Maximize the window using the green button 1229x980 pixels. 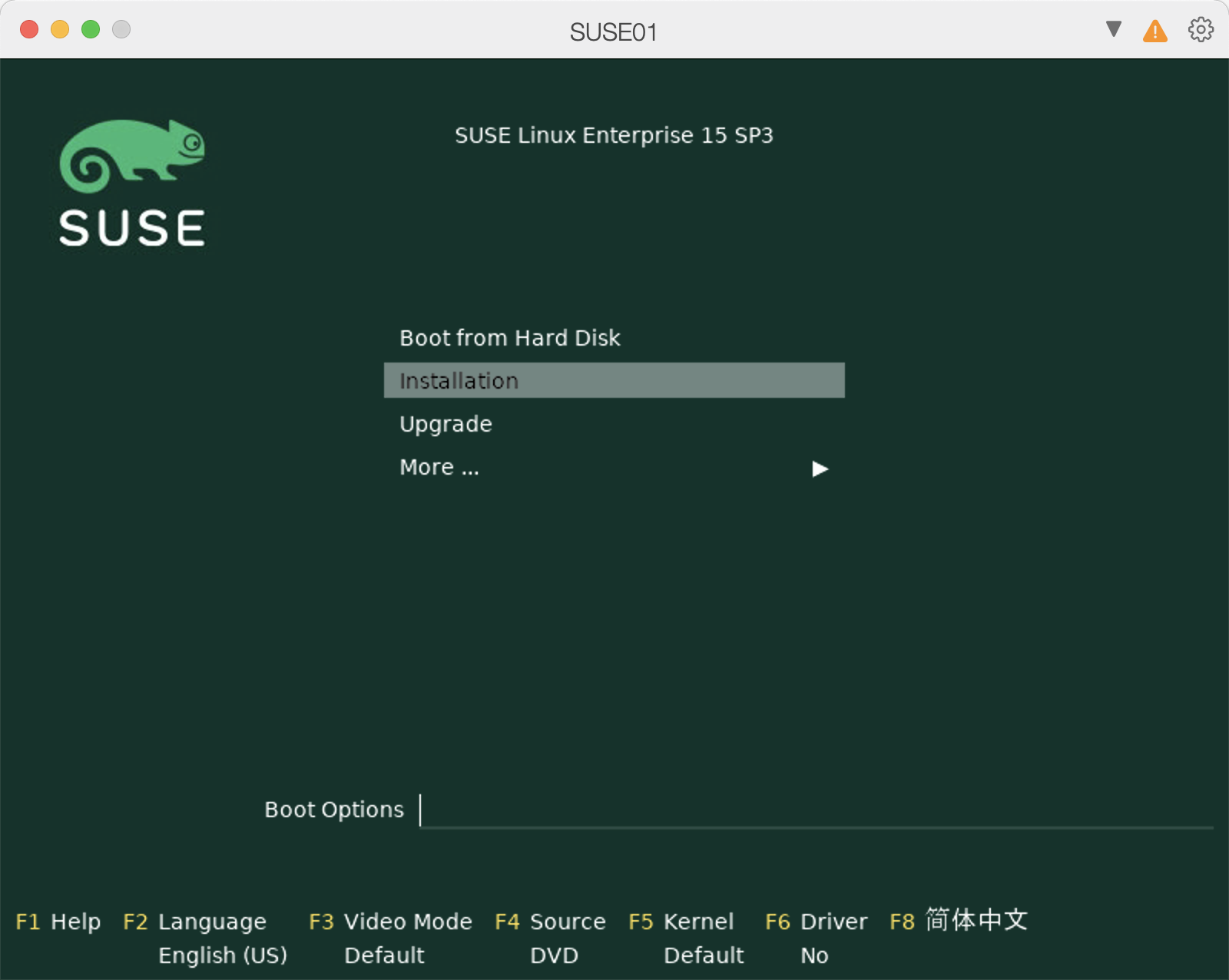pos(91,29)
